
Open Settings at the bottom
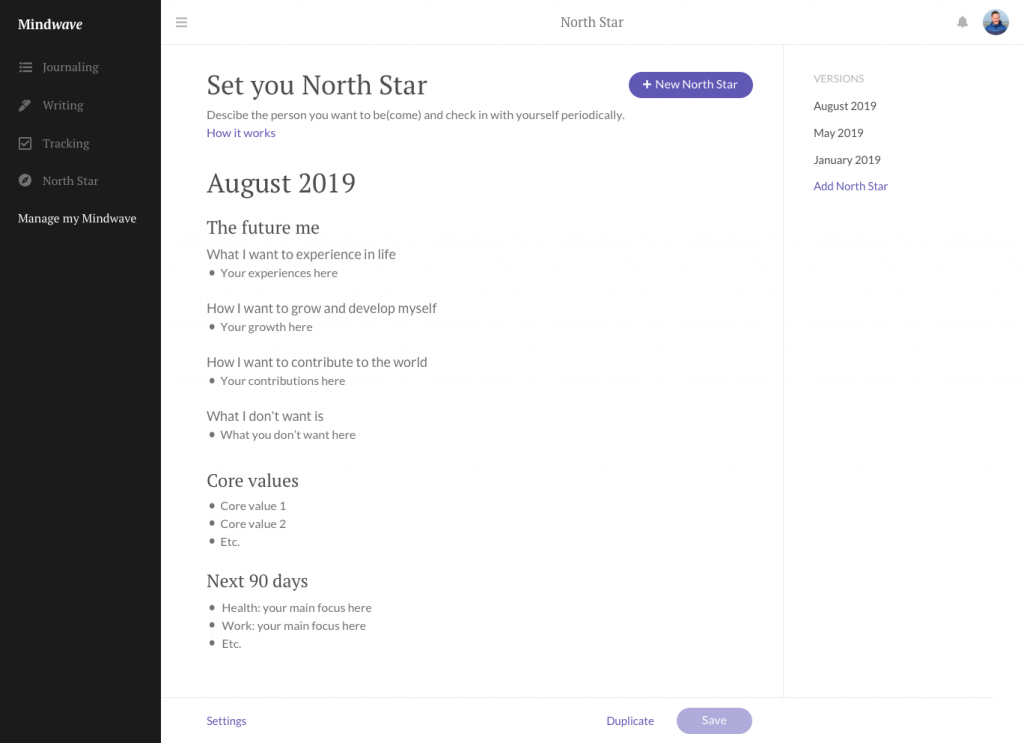226,720
